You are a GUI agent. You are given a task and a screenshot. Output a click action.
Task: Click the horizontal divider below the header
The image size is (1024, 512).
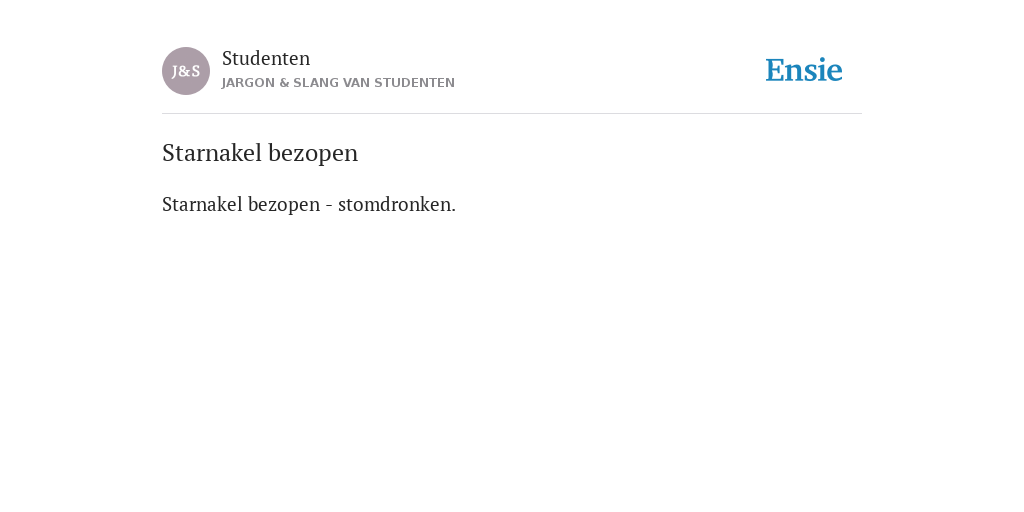[512, 114]
